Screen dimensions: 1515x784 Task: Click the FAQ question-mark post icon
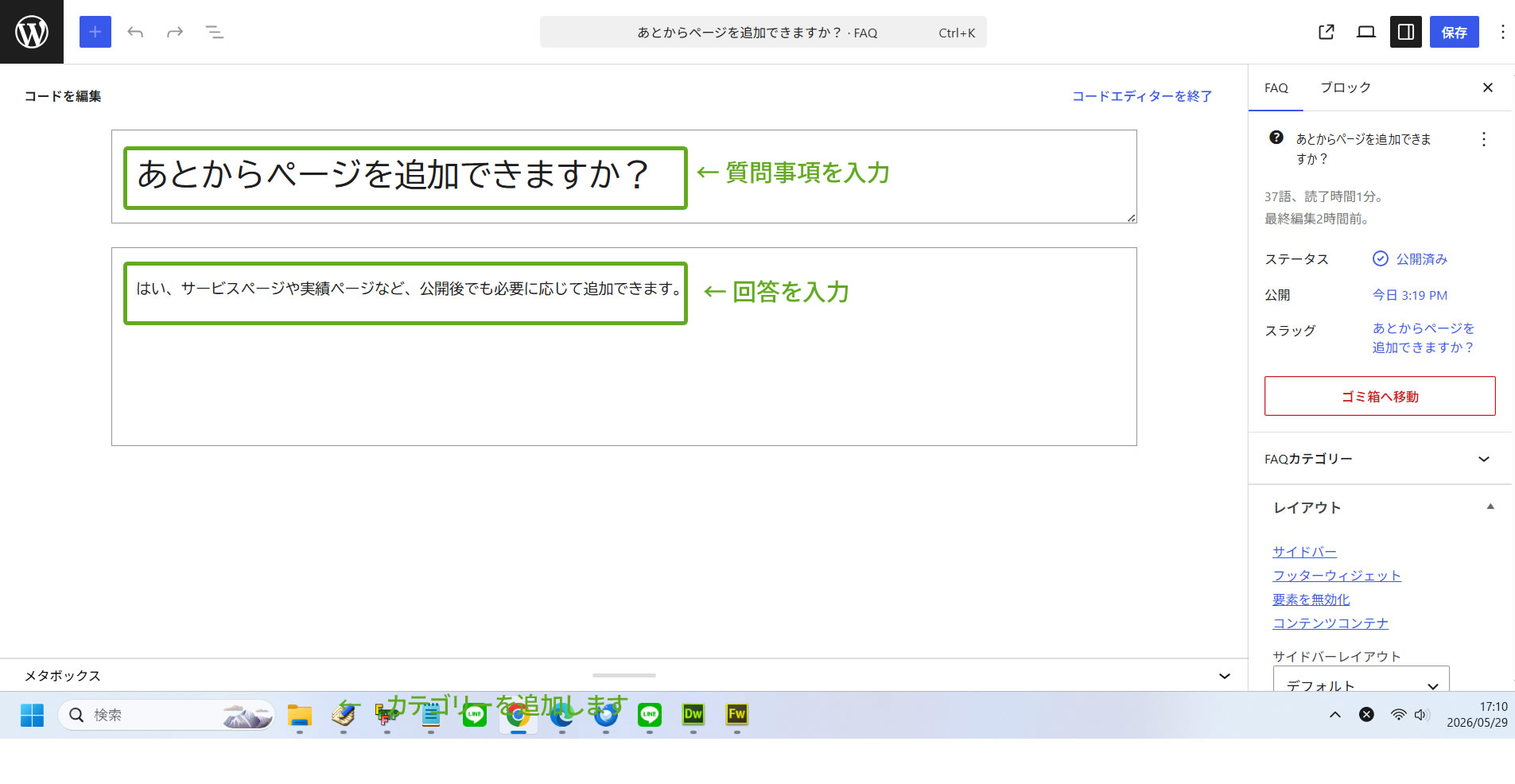point(1276,138)
